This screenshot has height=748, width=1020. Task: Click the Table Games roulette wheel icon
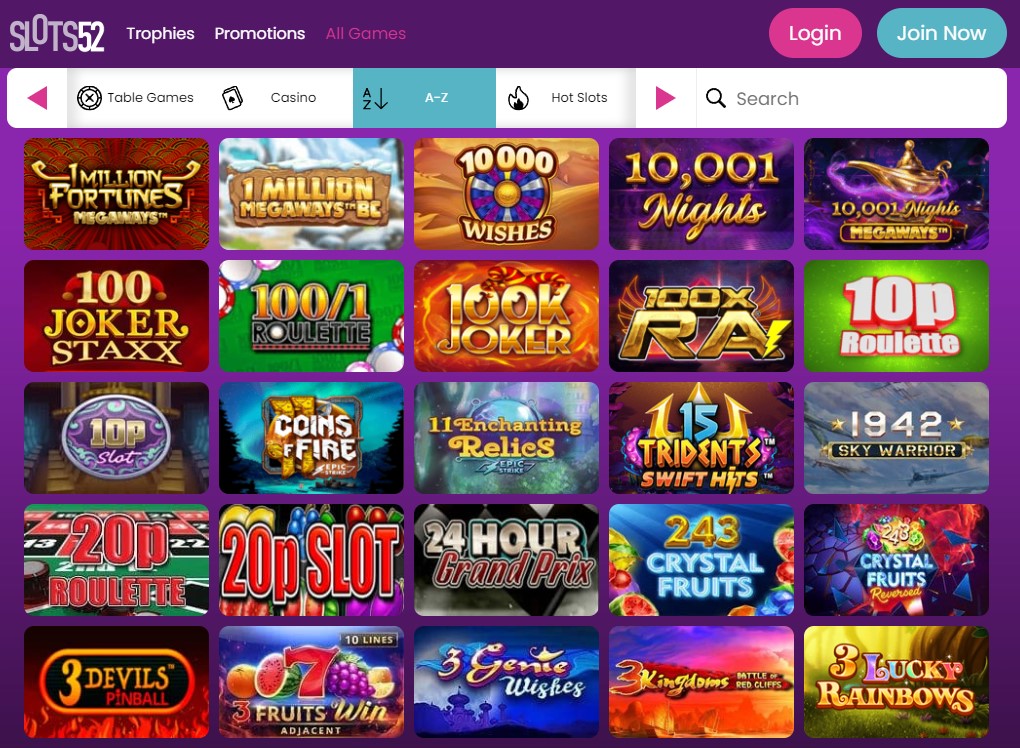click(89, 98)
